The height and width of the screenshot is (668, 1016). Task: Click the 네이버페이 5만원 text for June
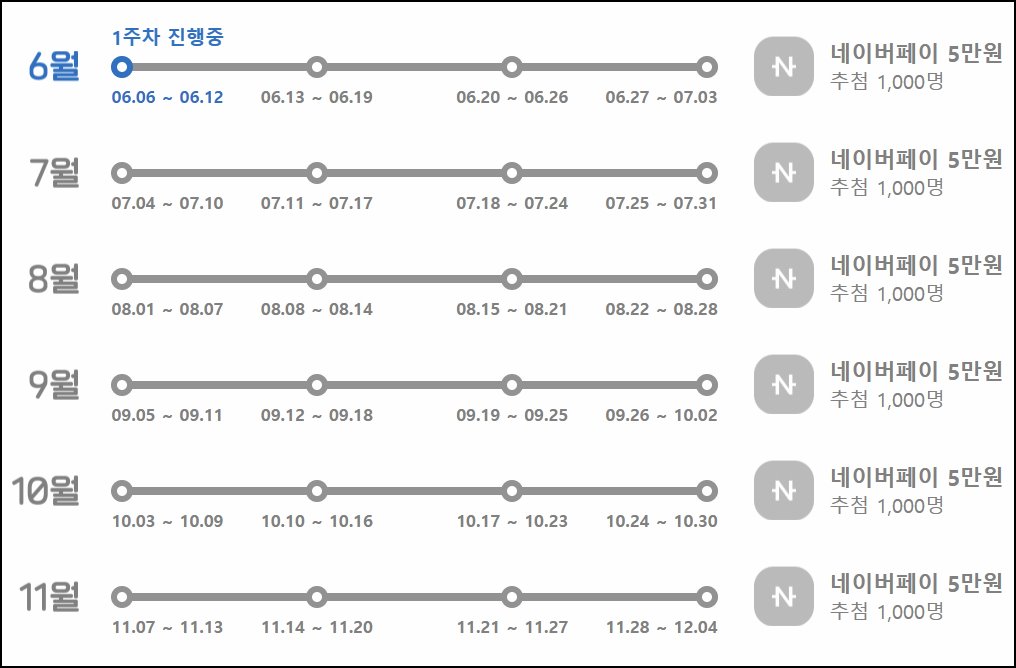(914, 53)
